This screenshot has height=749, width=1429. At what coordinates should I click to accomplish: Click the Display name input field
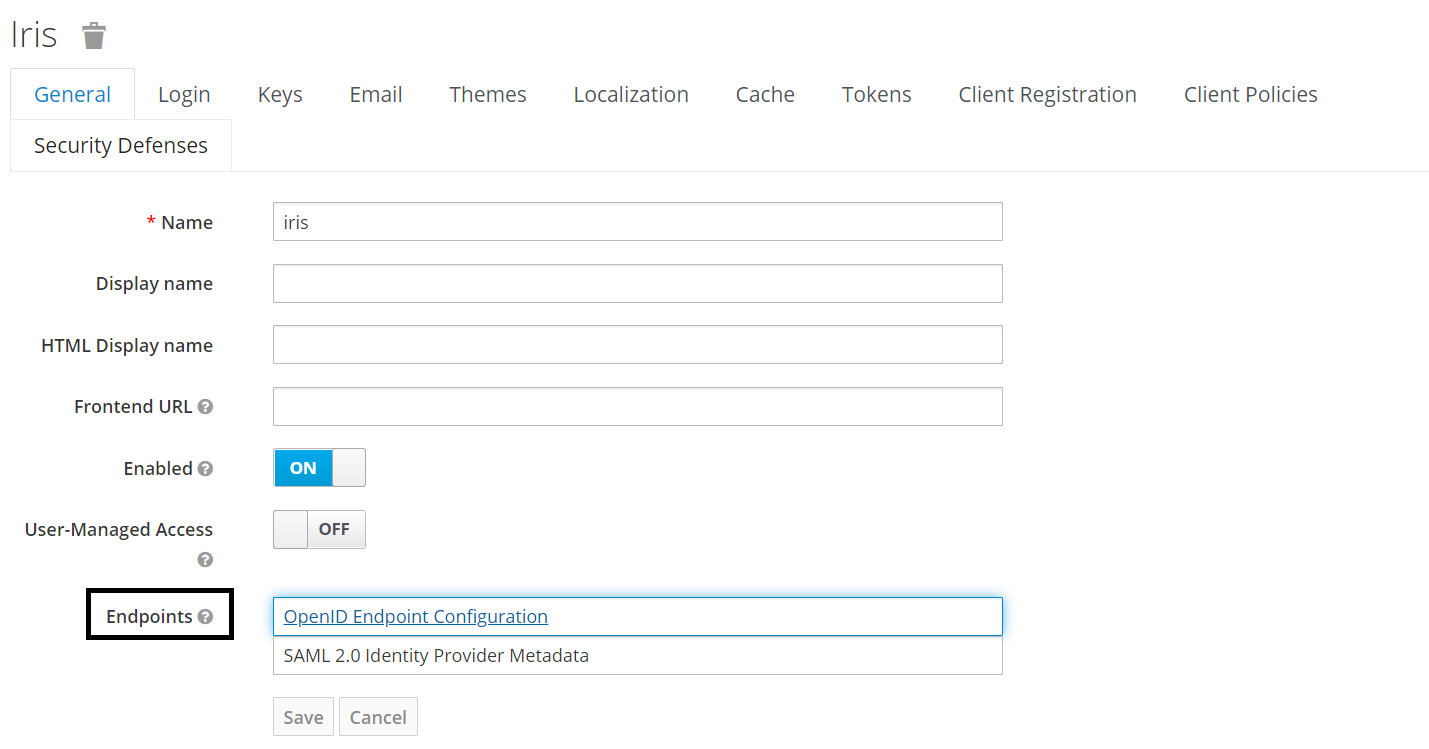tap(637, 284)
